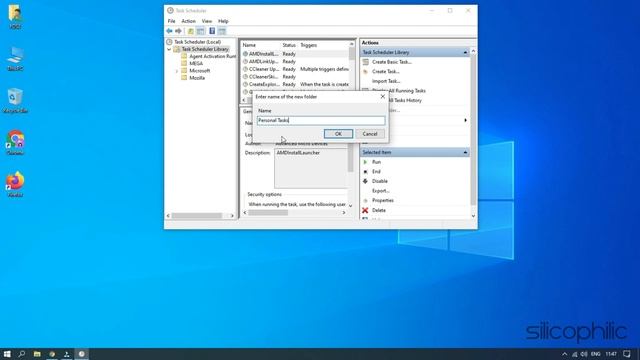Screen dimensions: 640x360
Task: Click the blue Help toolbar icon
Action: (212, 31)
